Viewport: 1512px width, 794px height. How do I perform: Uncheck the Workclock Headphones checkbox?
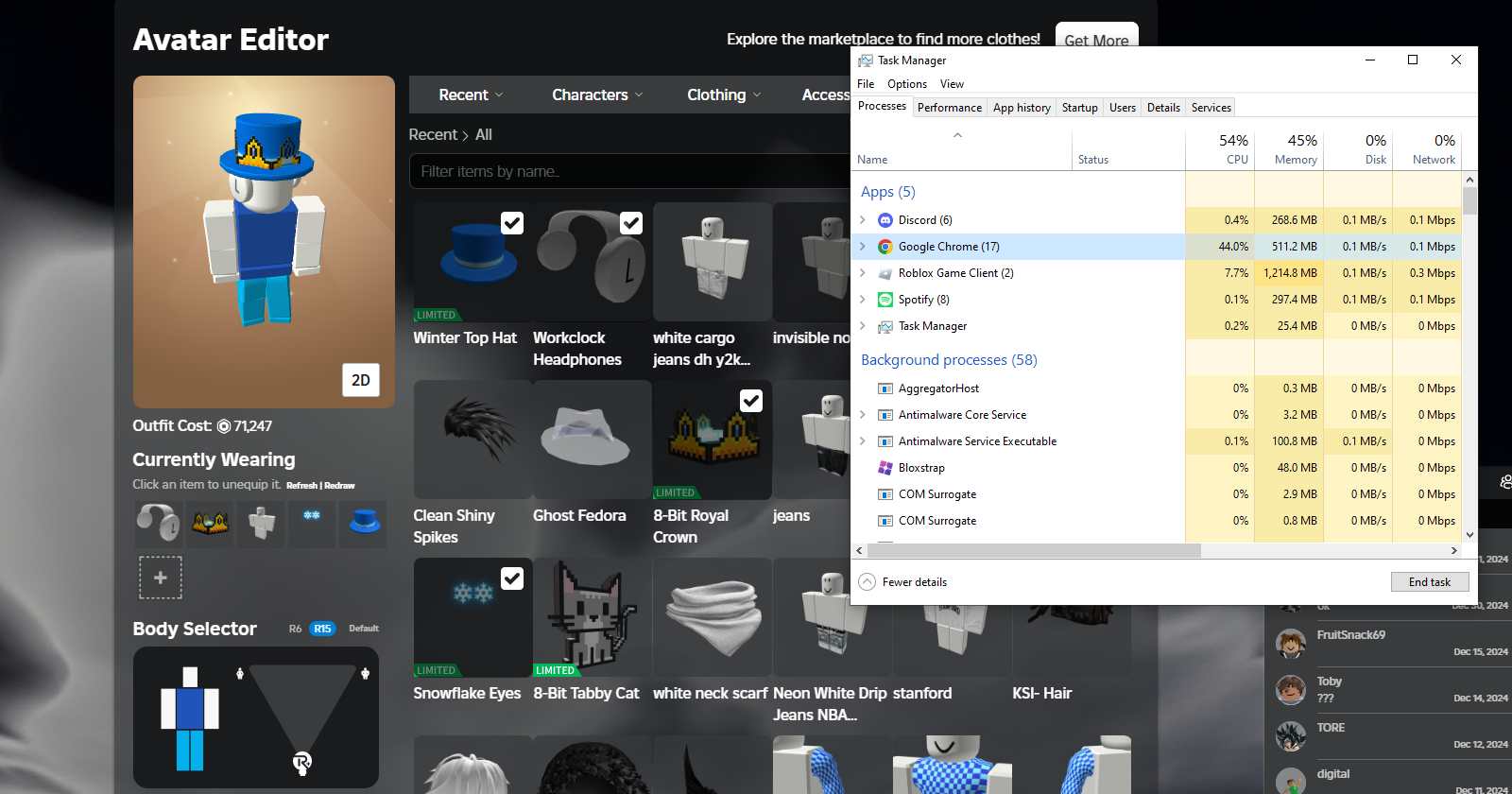(x=631, y=223)
